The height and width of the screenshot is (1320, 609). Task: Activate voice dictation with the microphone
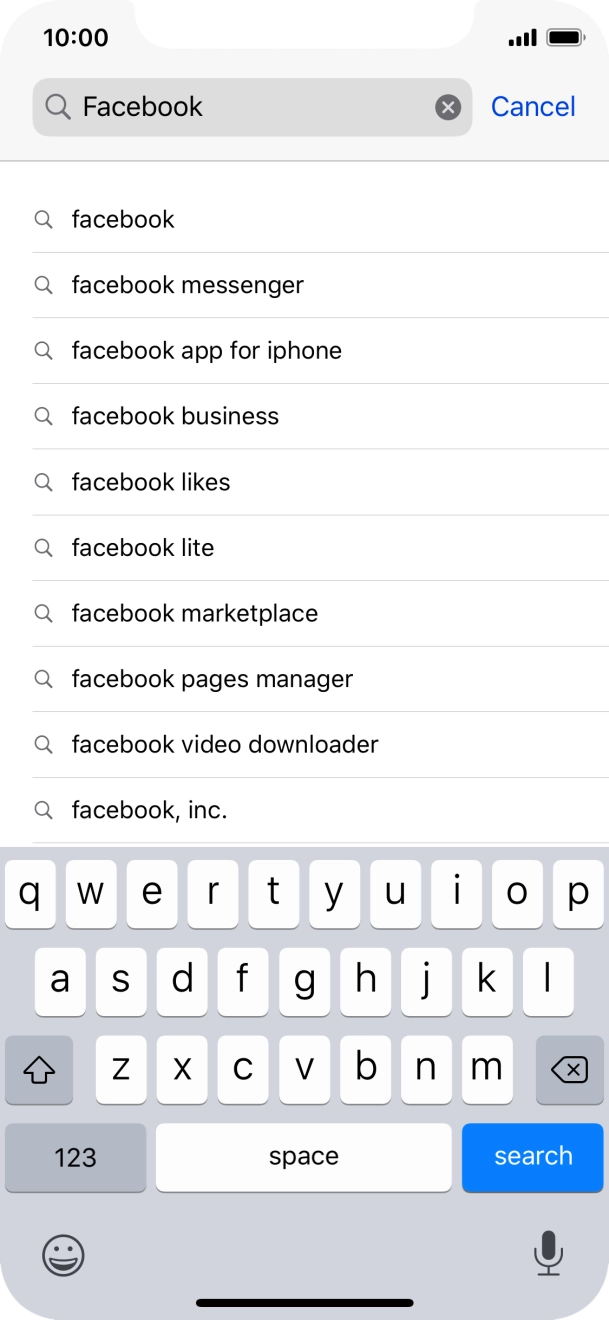pos(548,1256)
